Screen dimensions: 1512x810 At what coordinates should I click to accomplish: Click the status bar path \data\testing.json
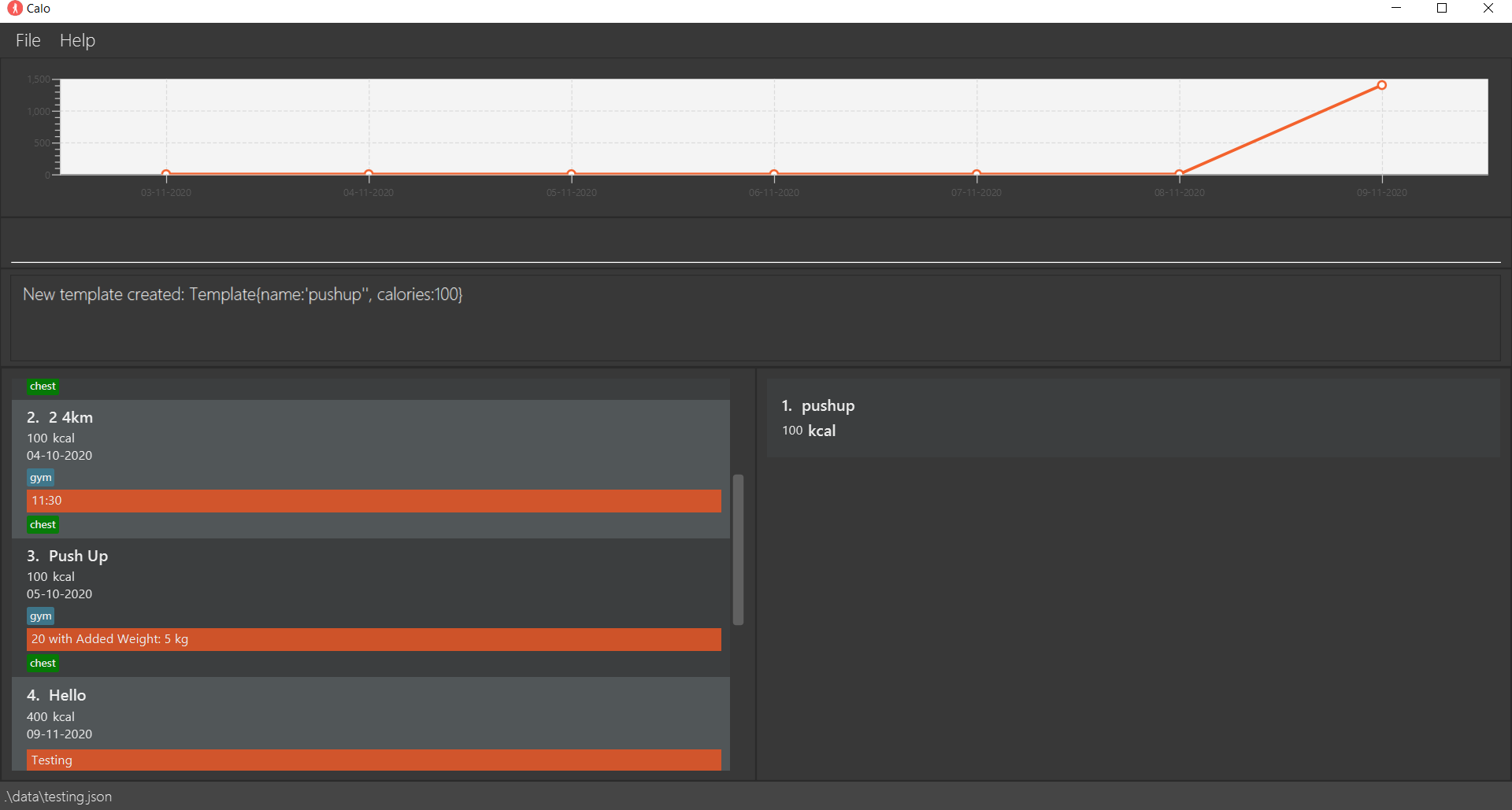58,797
